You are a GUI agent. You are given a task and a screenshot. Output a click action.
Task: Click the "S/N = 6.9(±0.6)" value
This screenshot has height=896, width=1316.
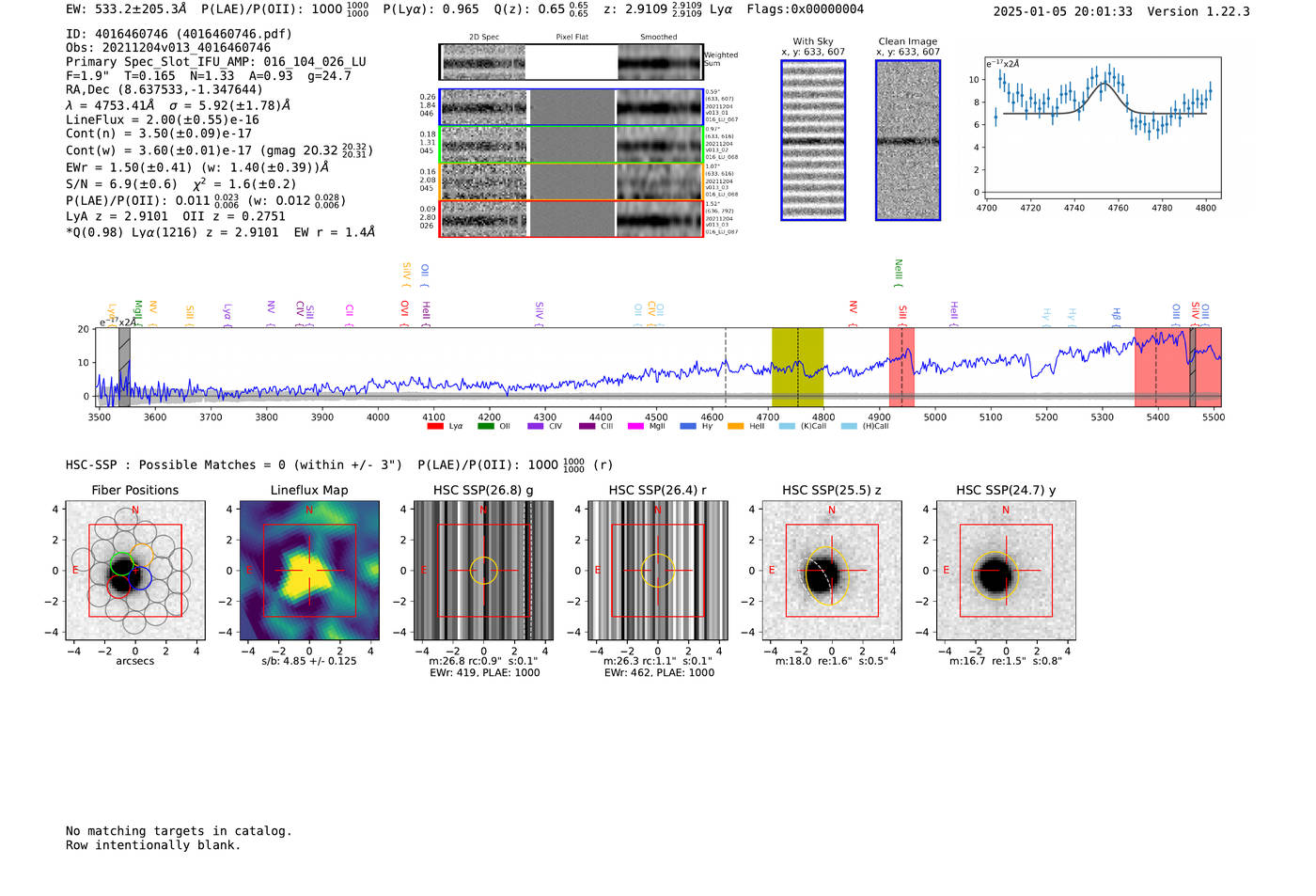pos(121,184)
